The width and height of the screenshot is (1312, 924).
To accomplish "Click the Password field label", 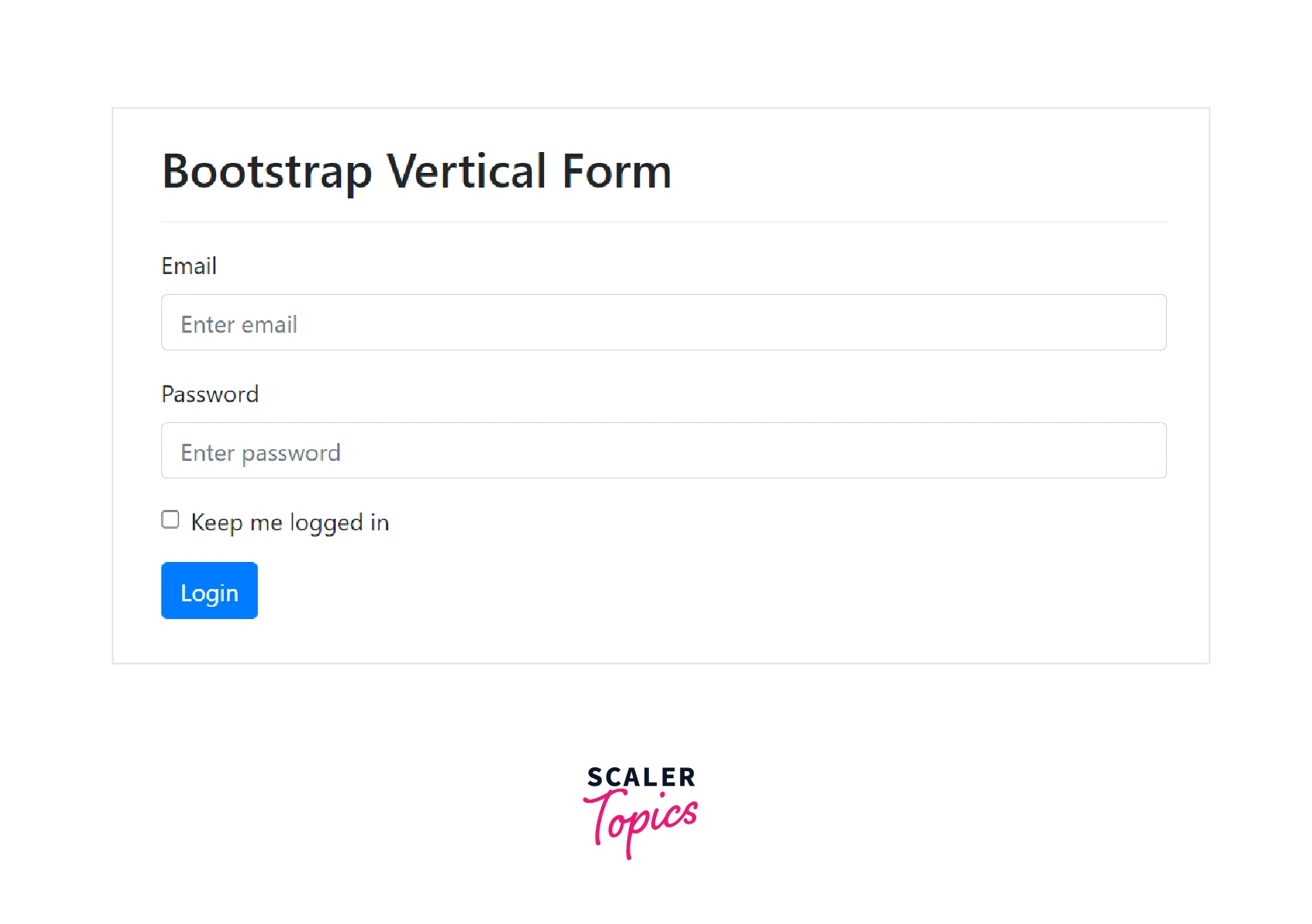I will coord(210,394).
